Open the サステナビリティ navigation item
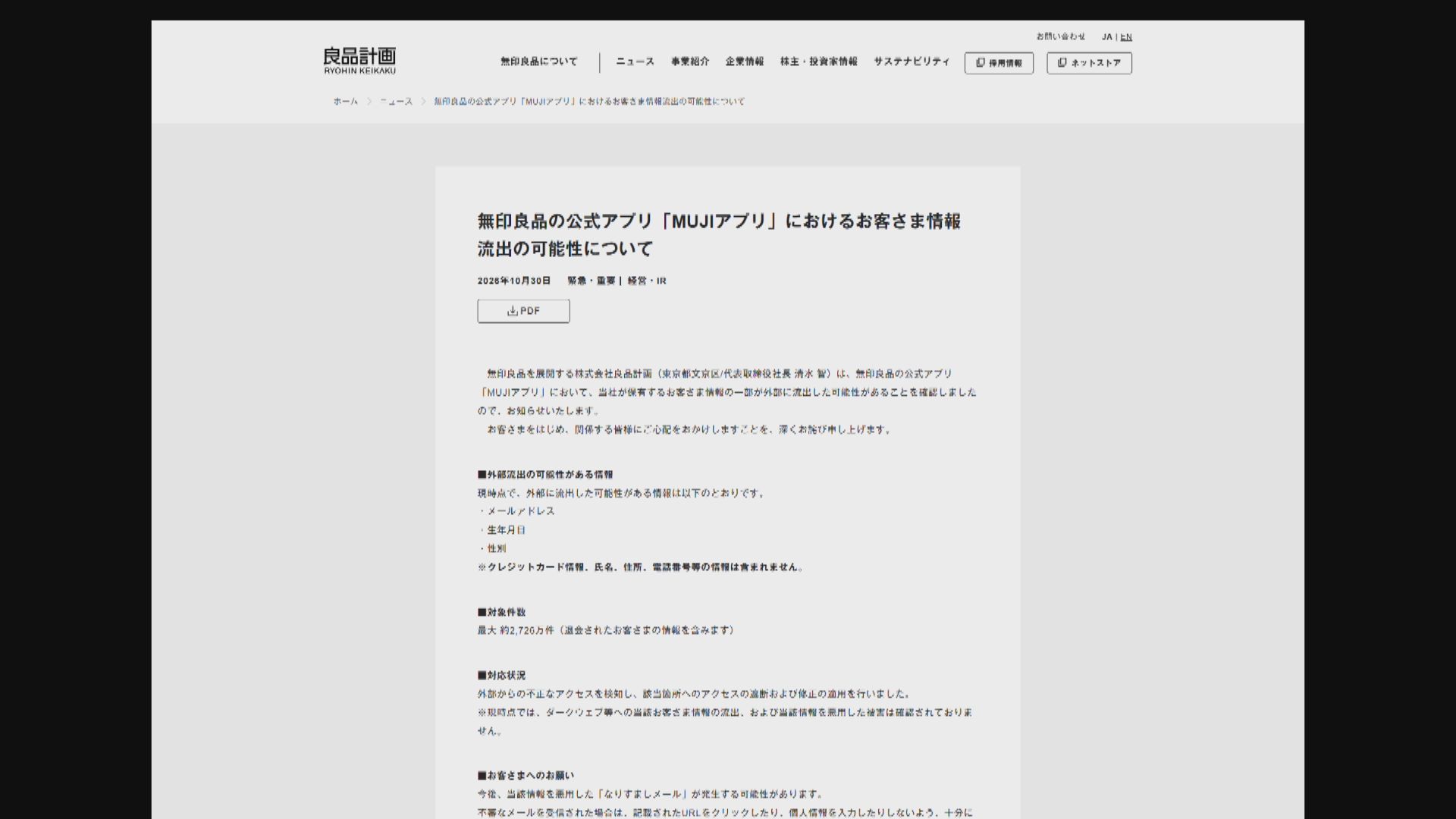This screenshot has width=1456, height=819. pyautogui.click(x=912, y=61)
